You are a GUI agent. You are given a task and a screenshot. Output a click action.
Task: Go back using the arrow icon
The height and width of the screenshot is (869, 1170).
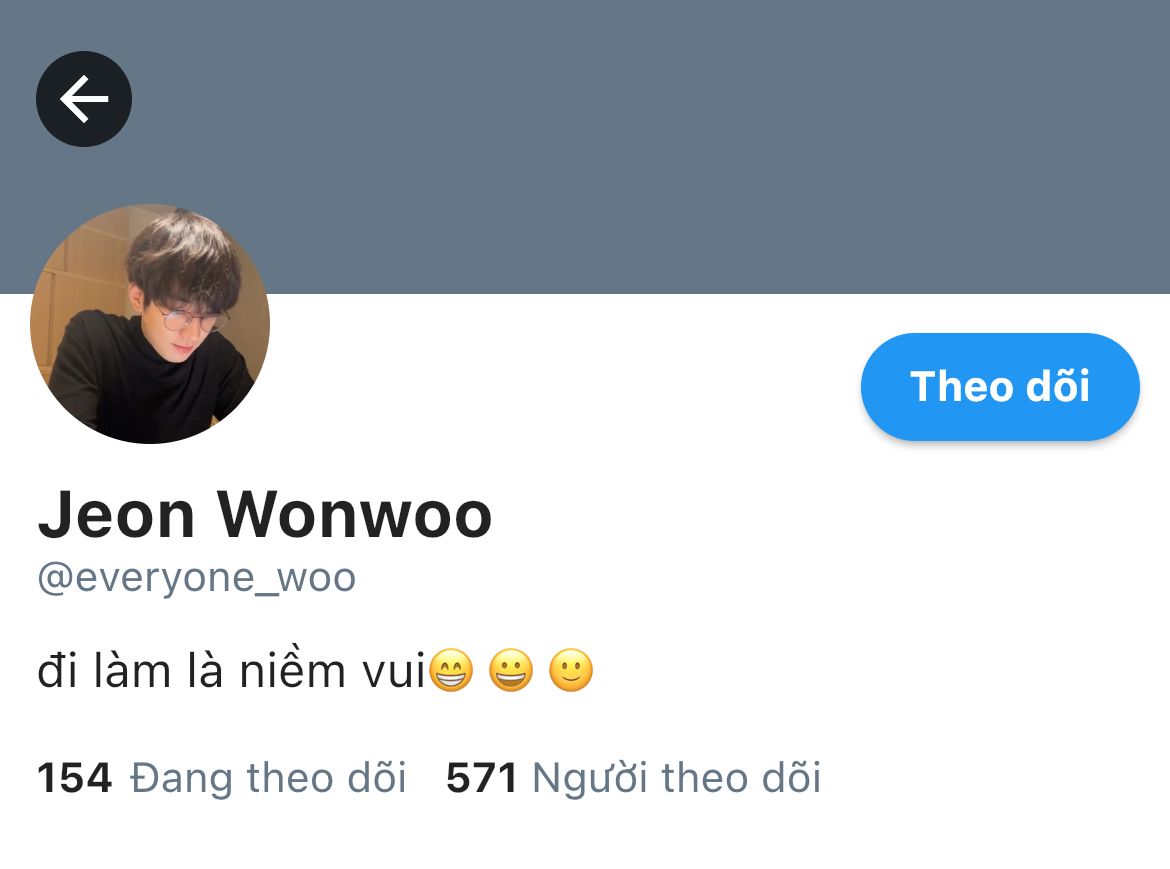[x=84, y=98]
